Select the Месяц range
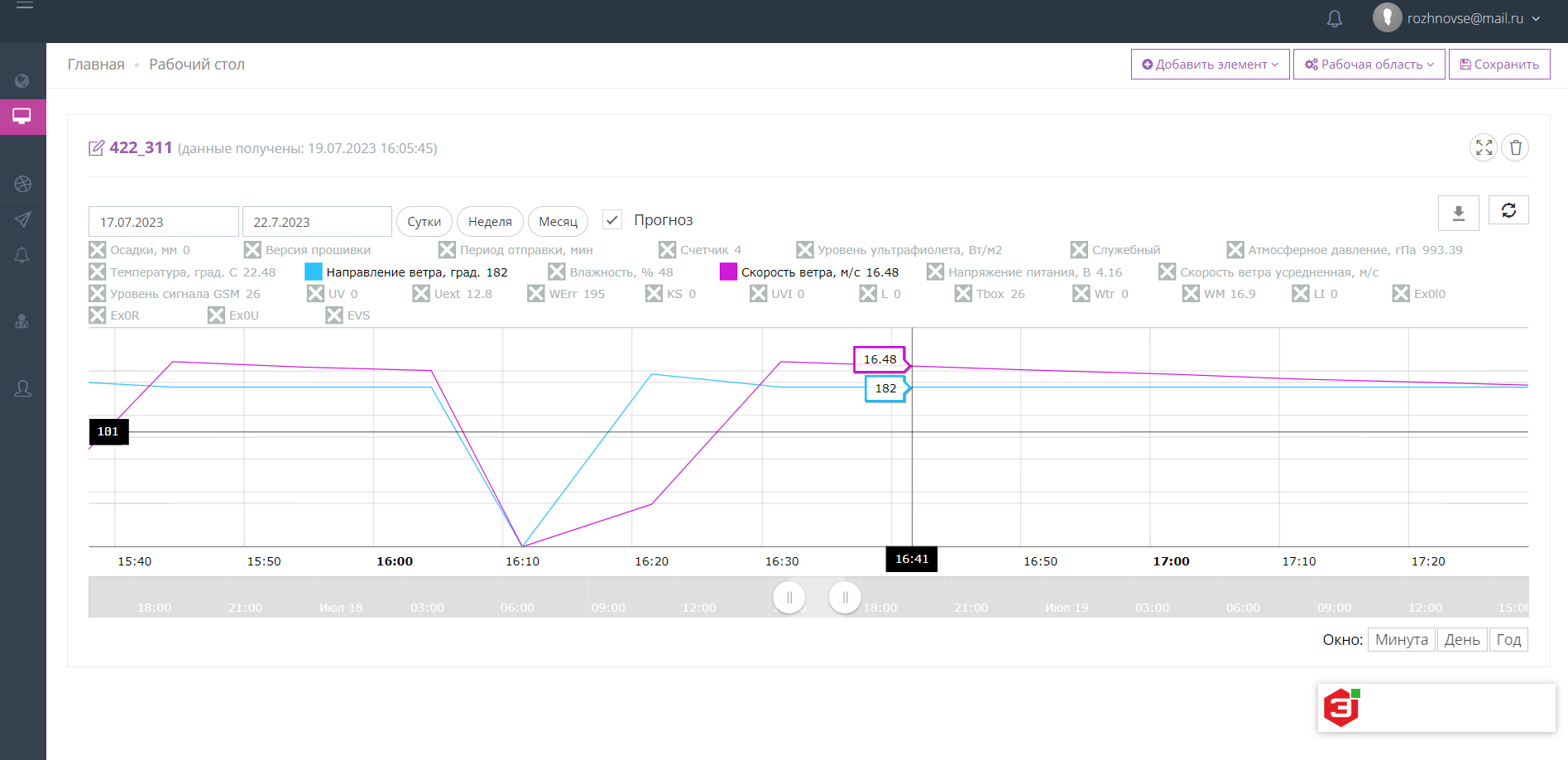Screen dimensions: 1568x760 558,222
